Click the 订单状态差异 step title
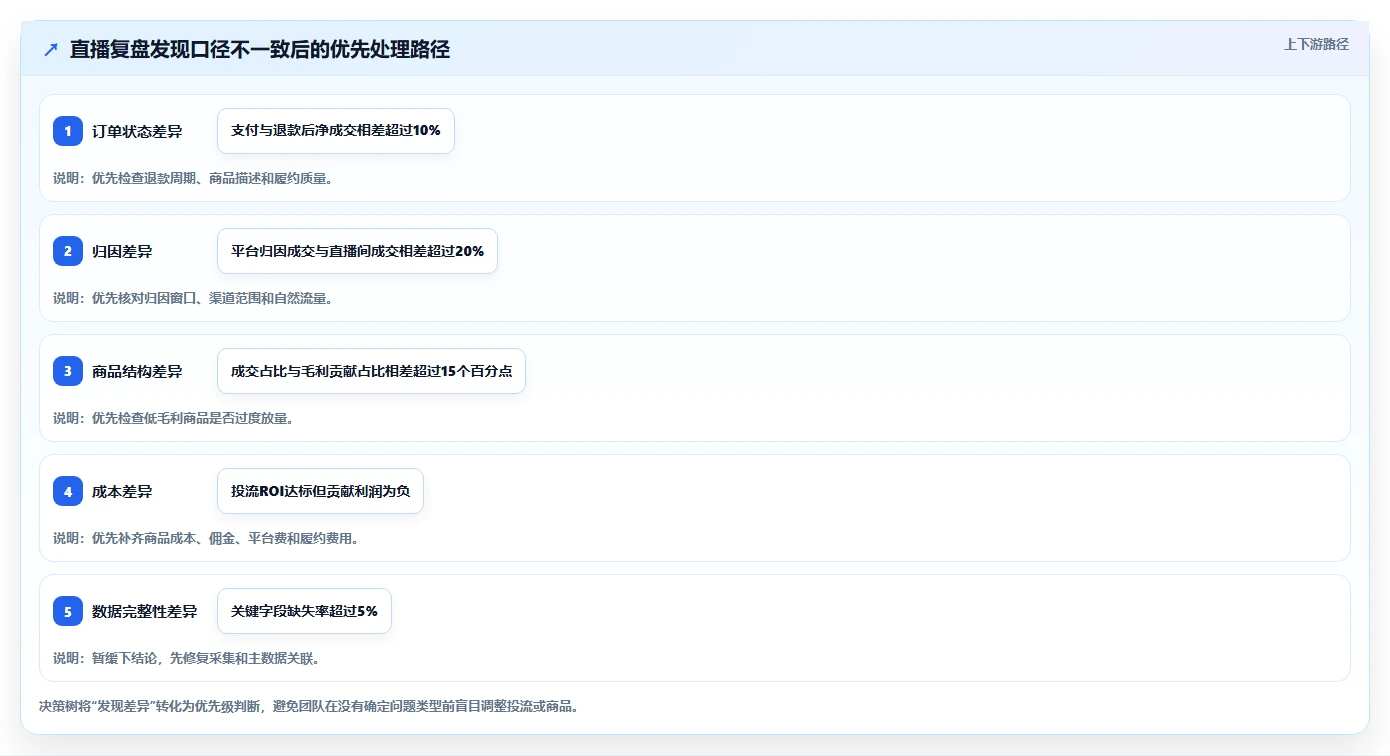Image resolution: width=1390 pixels, height=756 pixels. click(137, 131)
